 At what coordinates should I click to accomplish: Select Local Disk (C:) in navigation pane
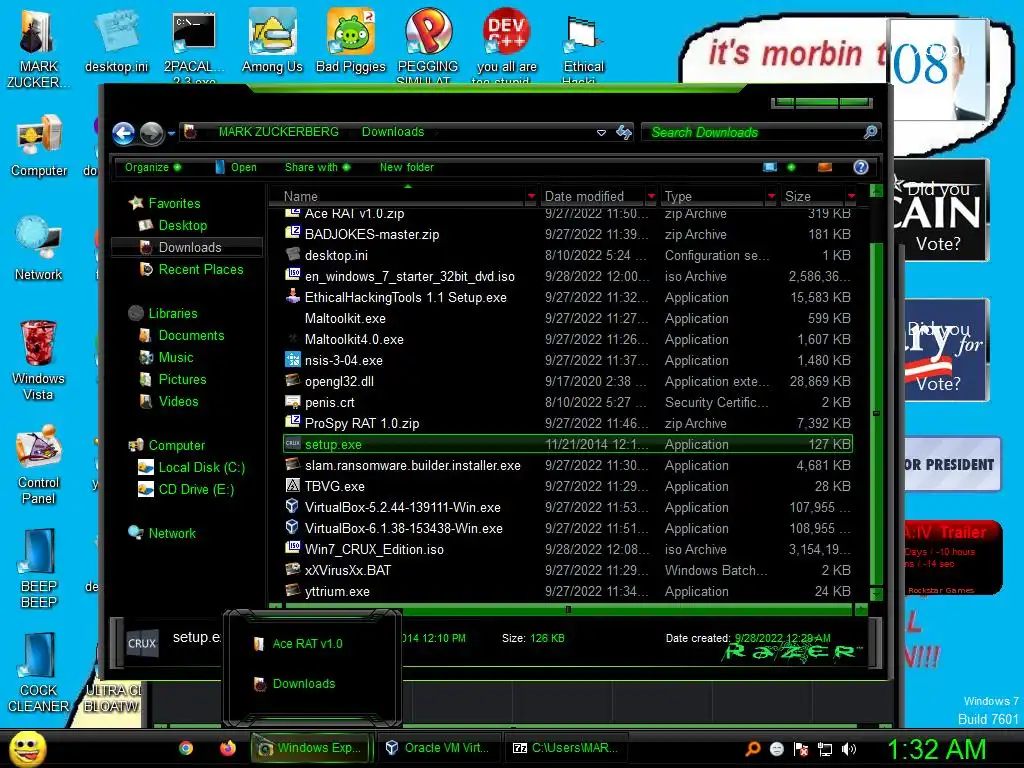(201, 468)
